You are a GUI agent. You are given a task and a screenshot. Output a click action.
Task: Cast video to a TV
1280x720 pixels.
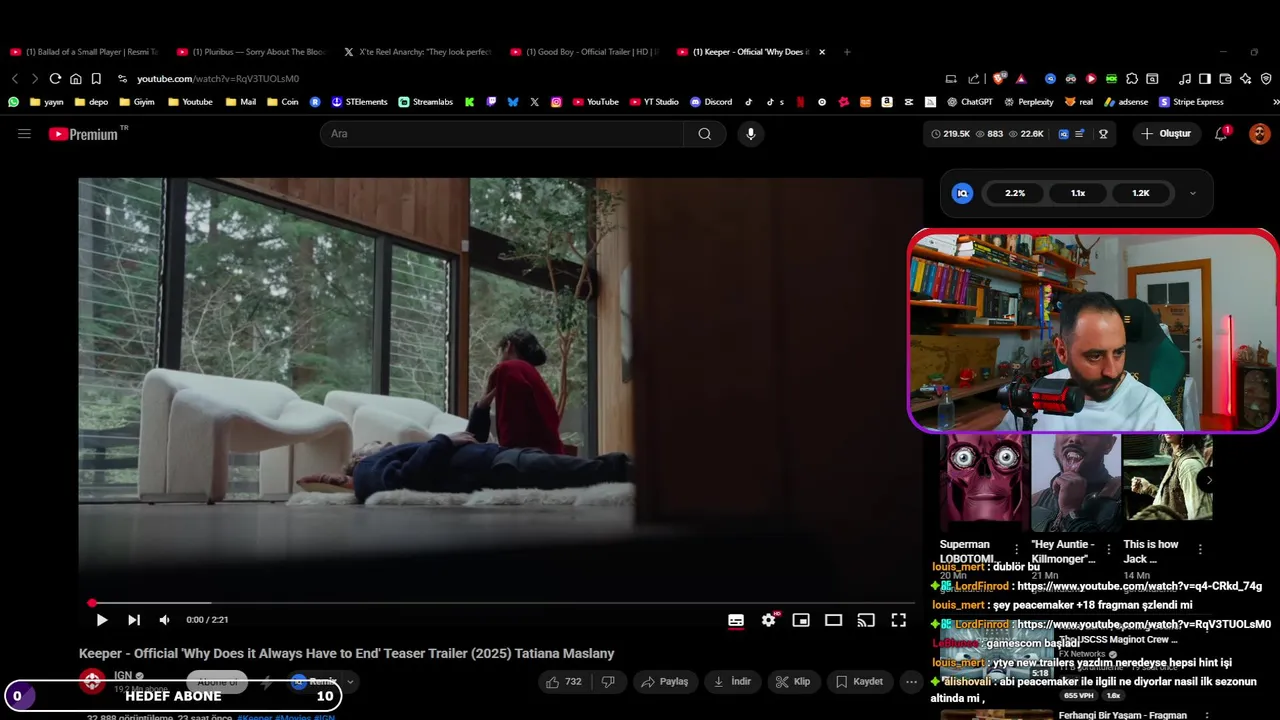(866, 620)
